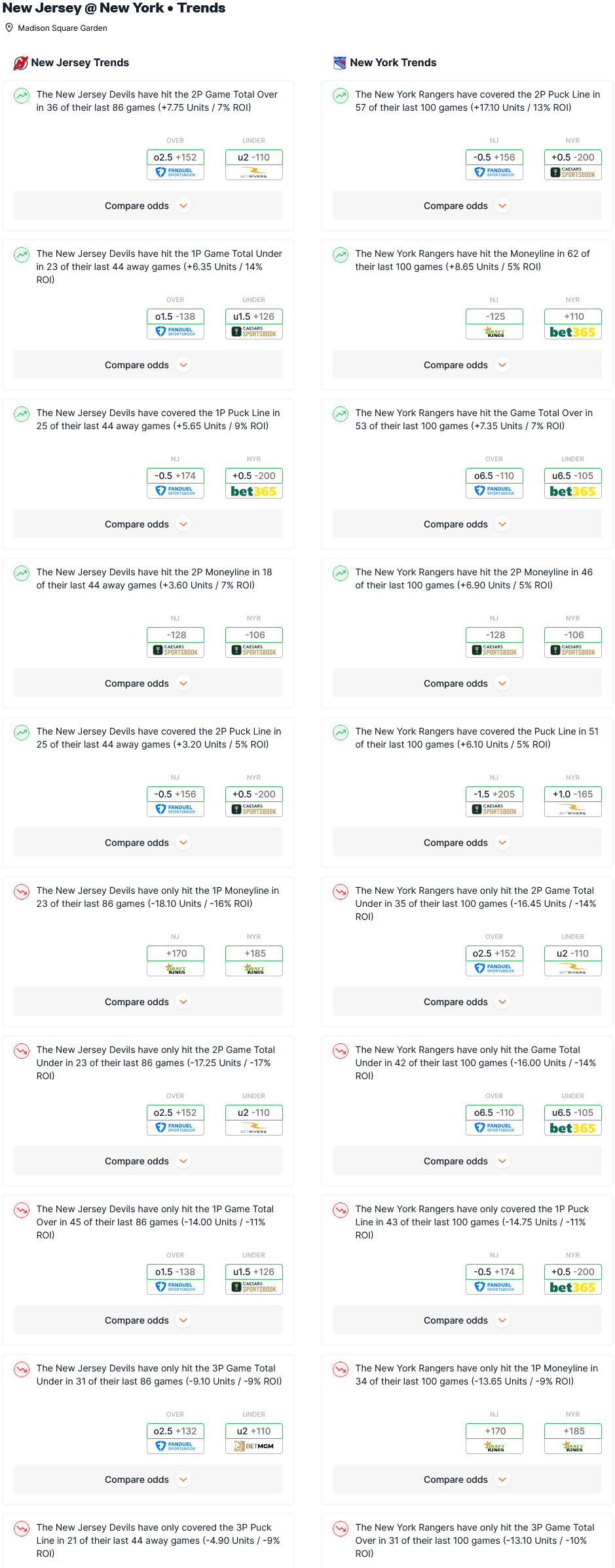
Task: Pick the -125 New Jersey moneyline odds
Action: [x=494, y=316]
